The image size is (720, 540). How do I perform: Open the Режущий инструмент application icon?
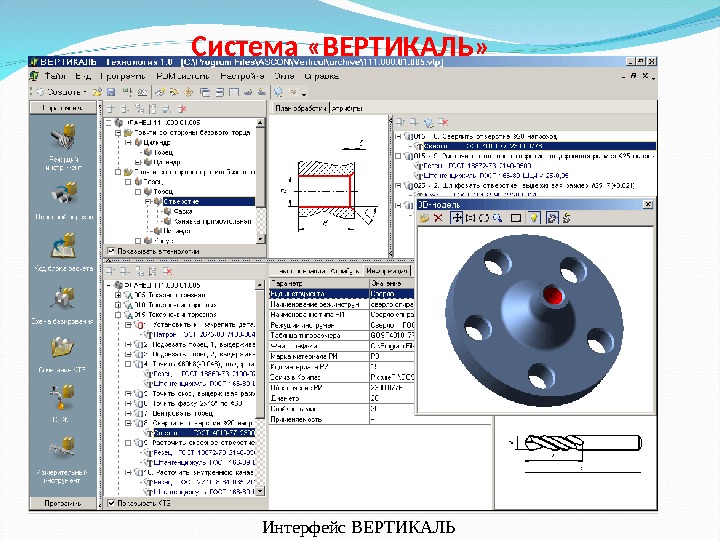(x=63, y=137)
